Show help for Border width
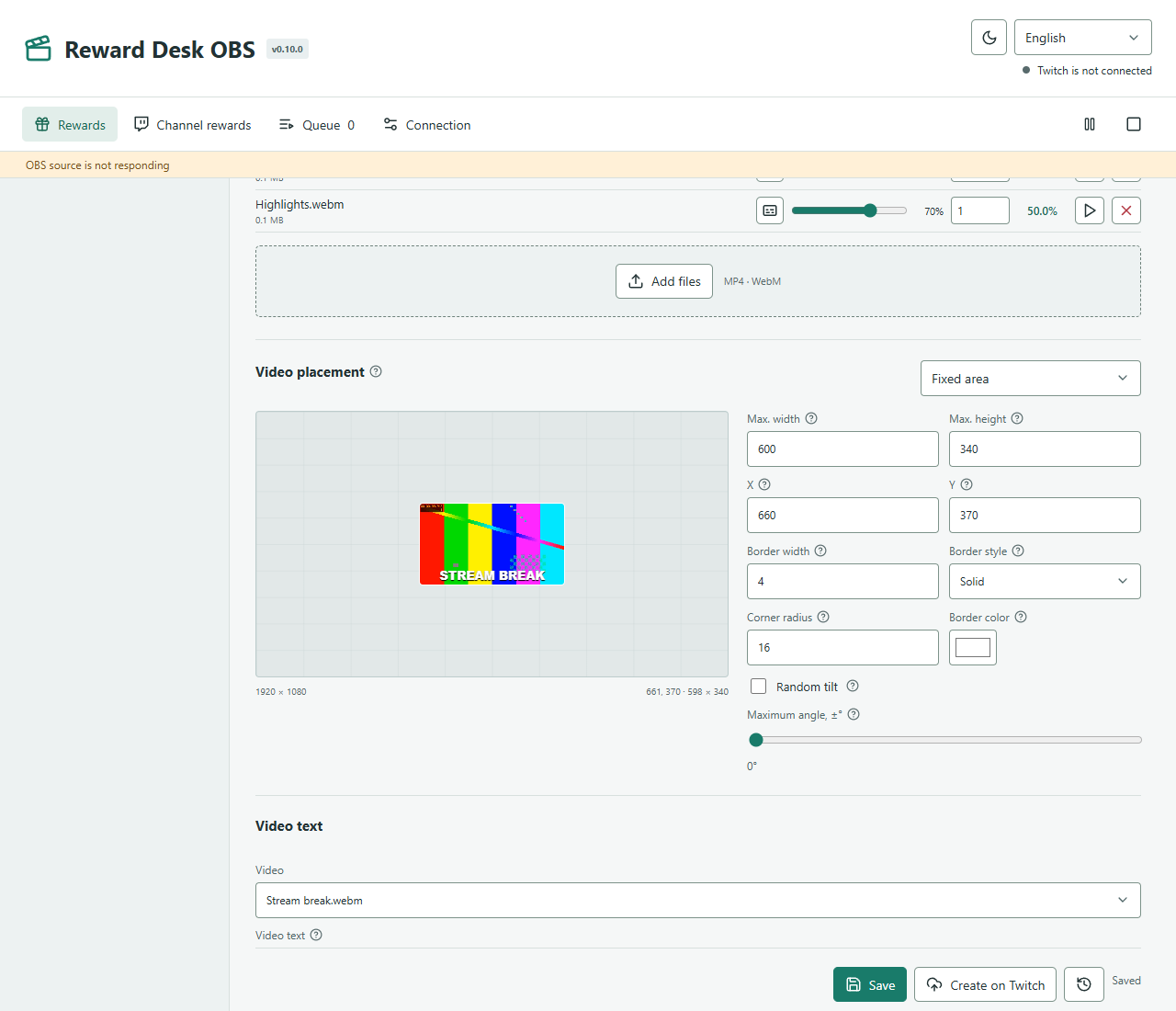This screenshot has width=1176, height=1011. tap(820, 551)
